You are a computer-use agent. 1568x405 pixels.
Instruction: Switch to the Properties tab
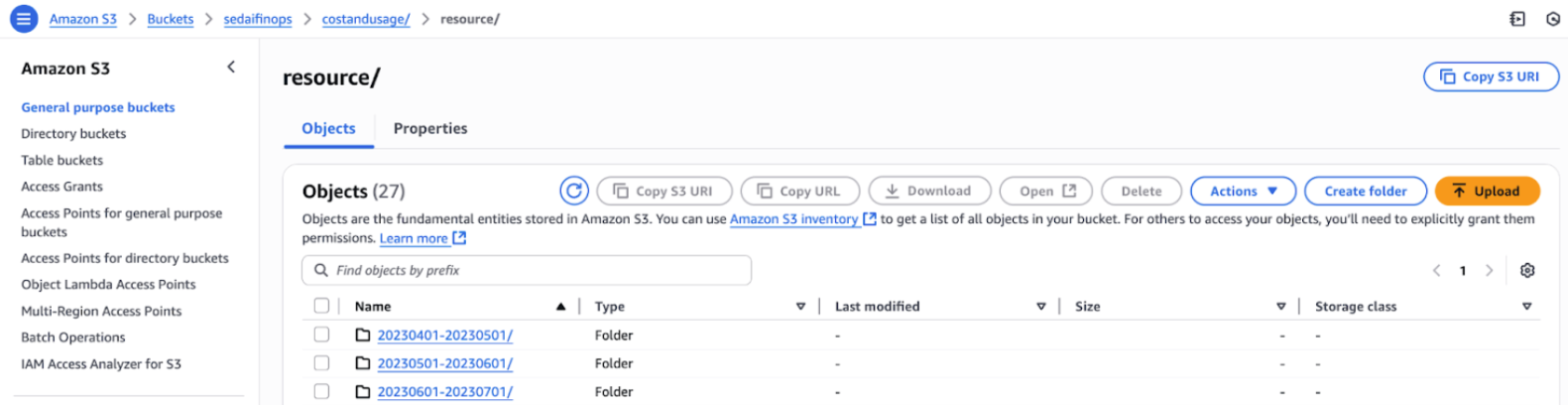tap(429, 128)
